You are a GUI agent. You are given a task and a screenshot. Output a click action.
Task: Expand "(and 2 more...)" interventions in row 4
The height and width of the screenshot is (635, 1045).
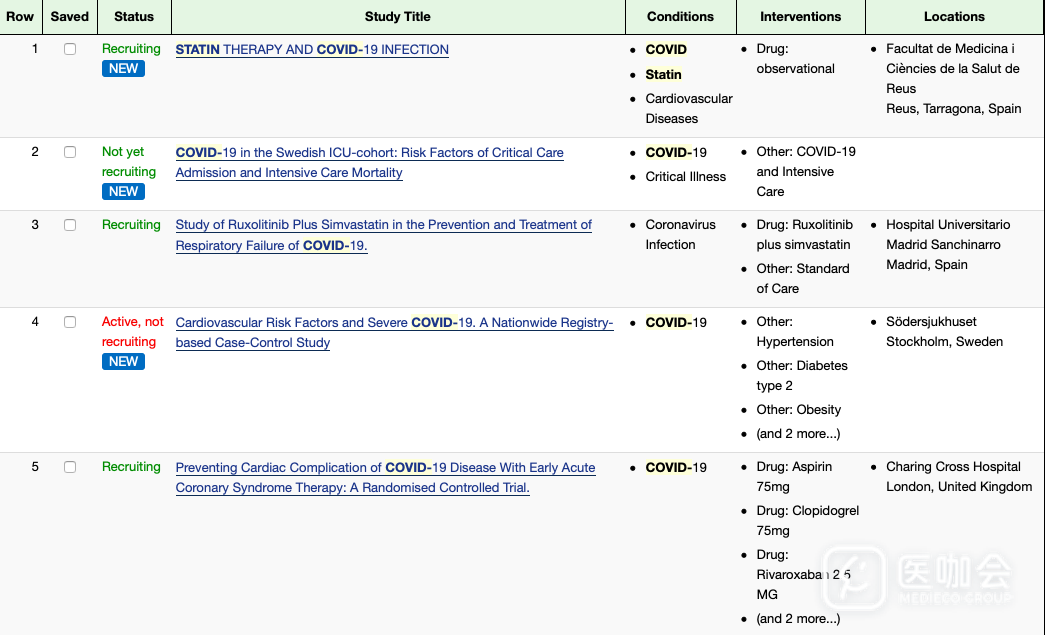798,434
